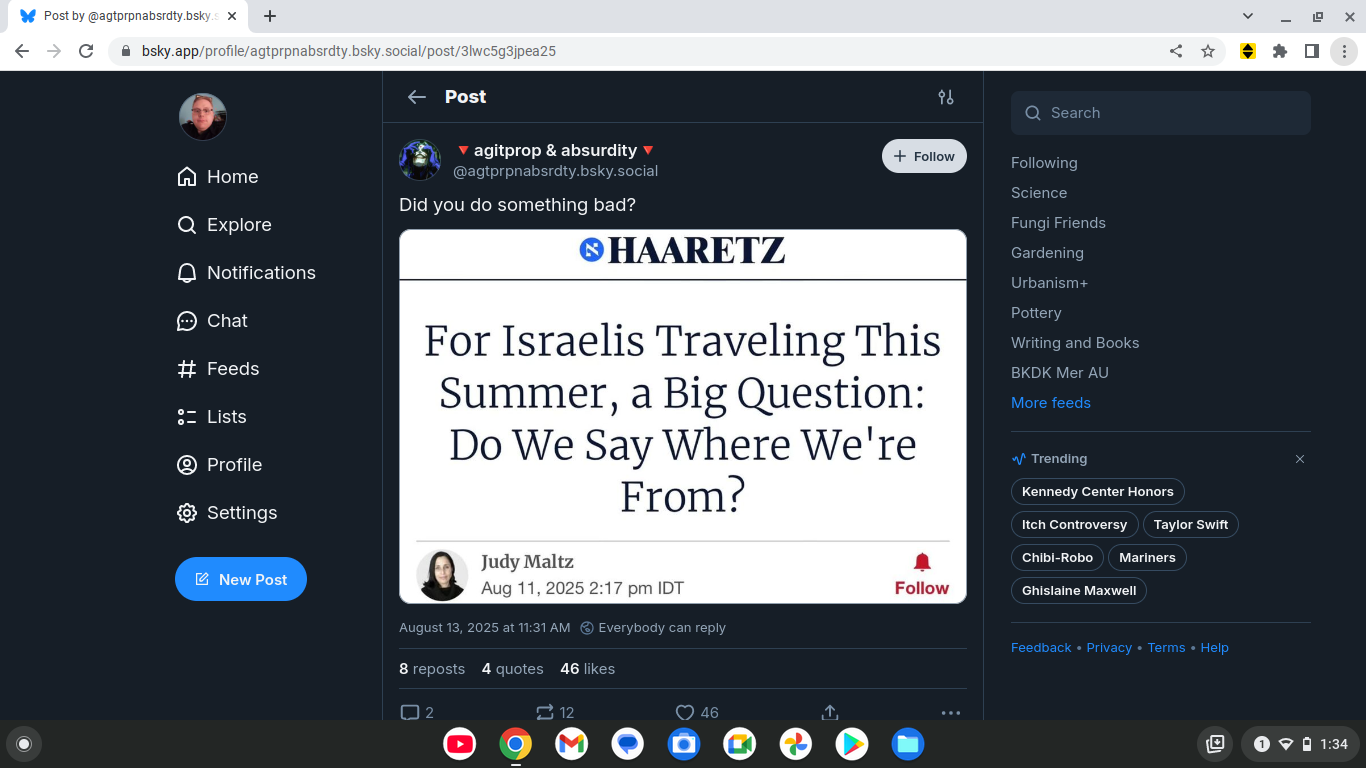1366x768 pixels.
Task: Follow agitprop & absurdity account
Action: [924, 156]
